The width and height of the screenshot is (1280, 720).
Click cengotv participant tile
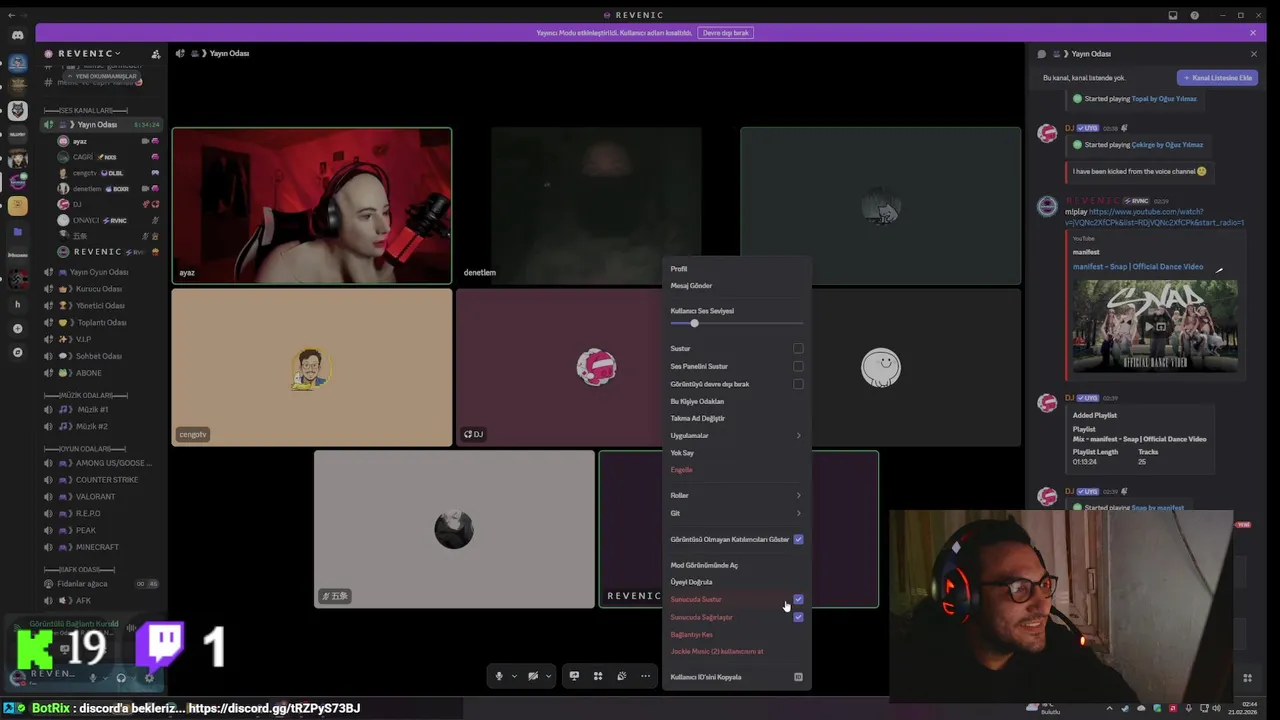[312, 367]
